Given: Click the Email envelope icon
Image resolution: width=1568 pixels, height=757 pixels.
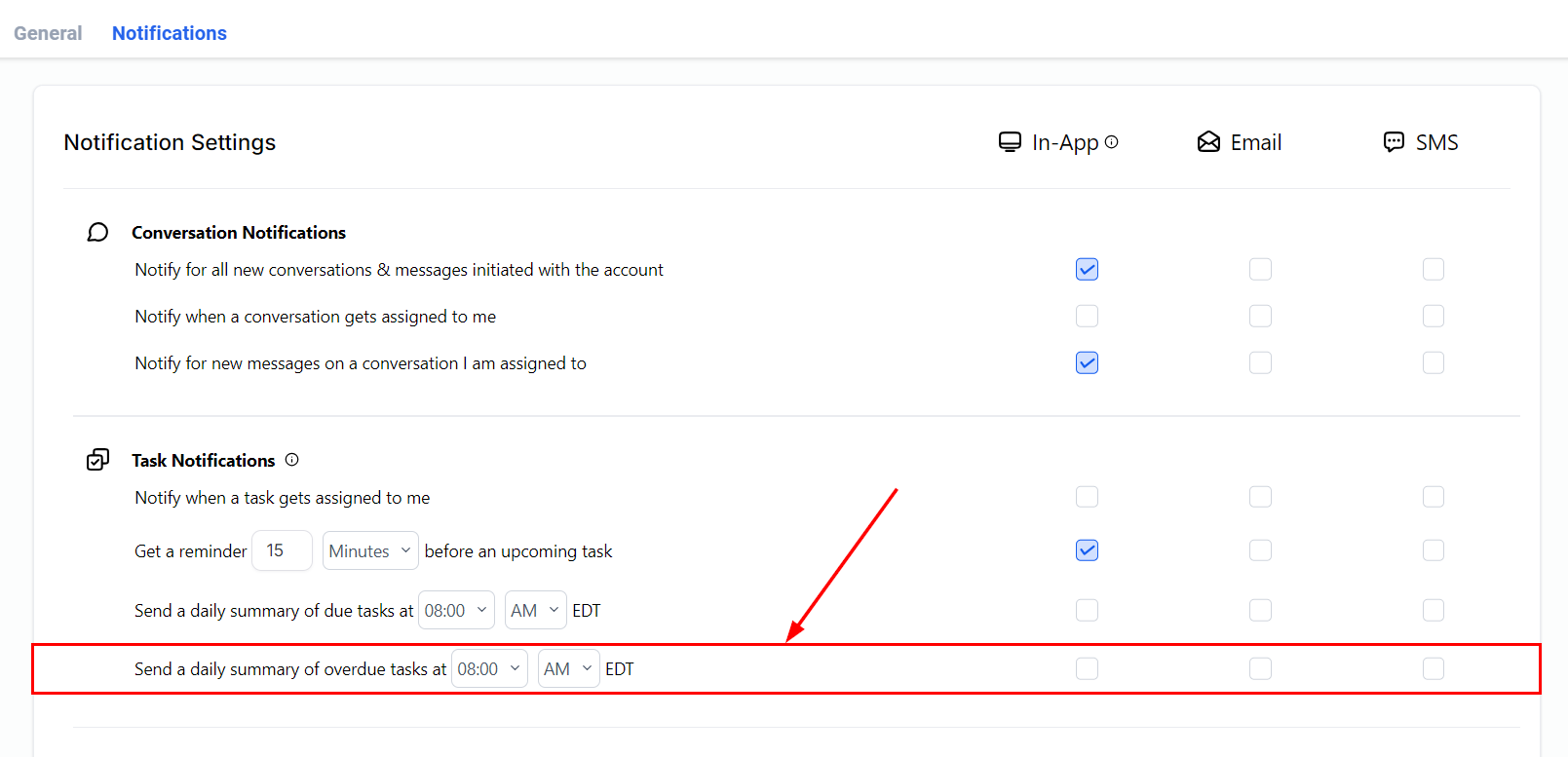Looking at the screenshot, I should (x=1208, y=142).
